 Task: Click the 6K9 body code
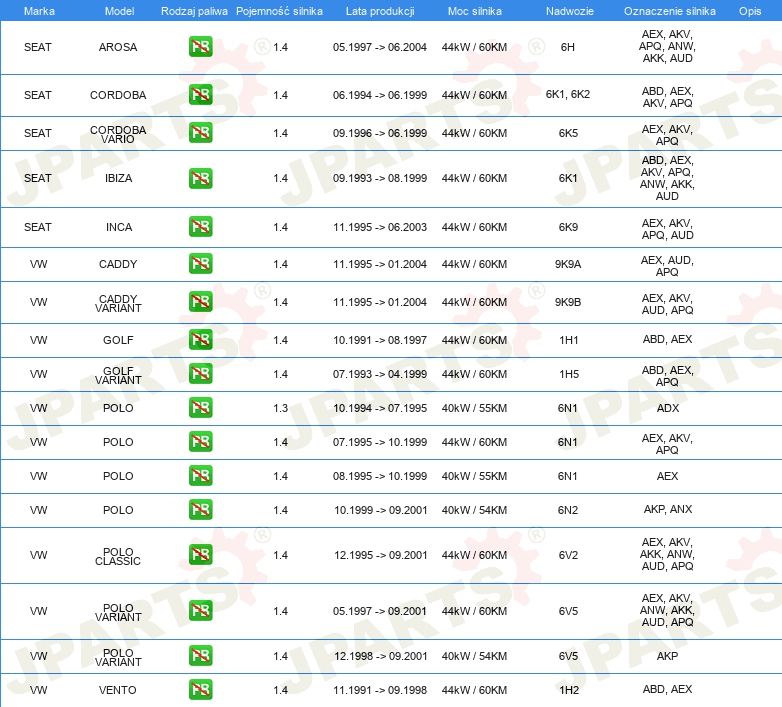coord(568,227)
